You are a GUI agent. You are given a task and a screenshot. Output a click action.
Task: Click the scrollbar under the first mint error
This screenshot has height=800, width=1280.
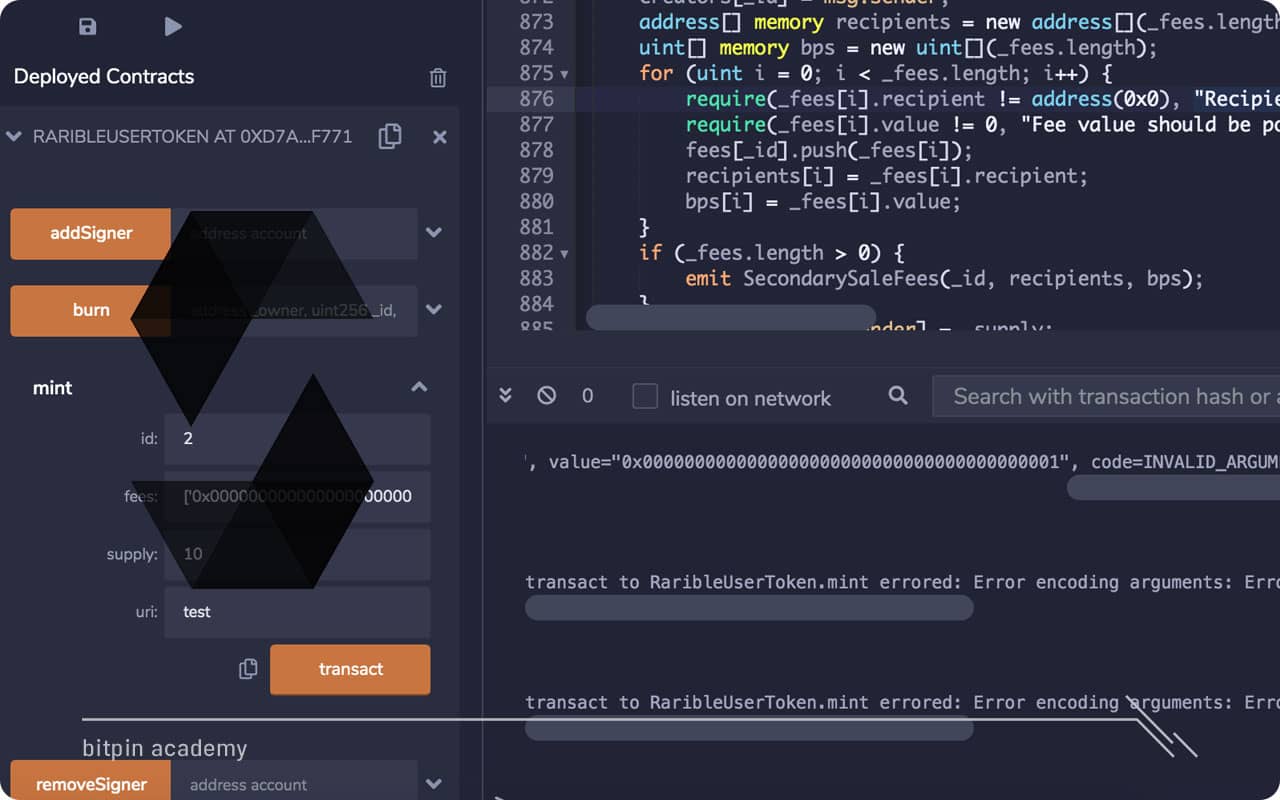tap(749, 608)
